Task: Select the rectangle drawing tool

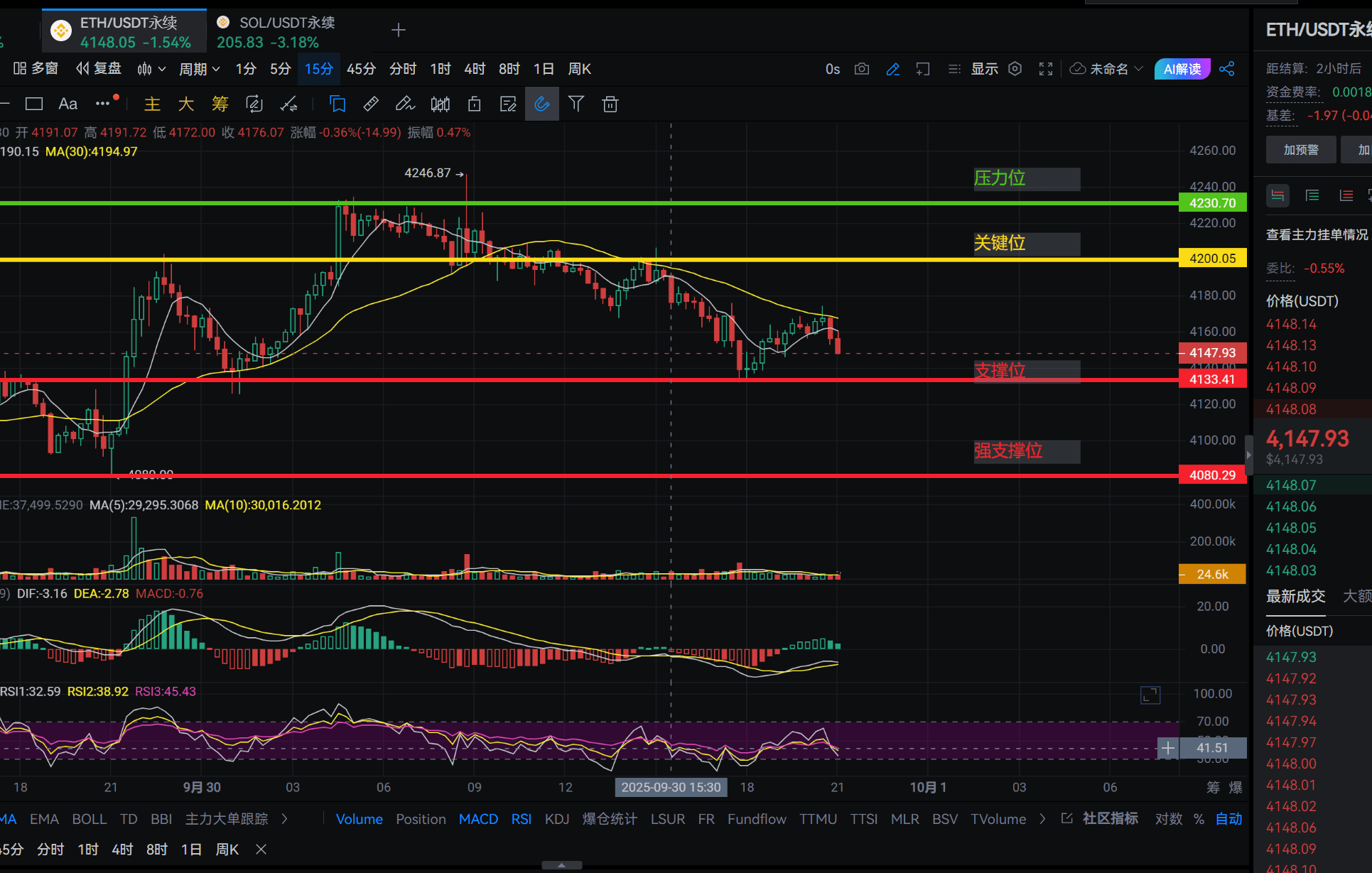Action: (x=33, y=104)
